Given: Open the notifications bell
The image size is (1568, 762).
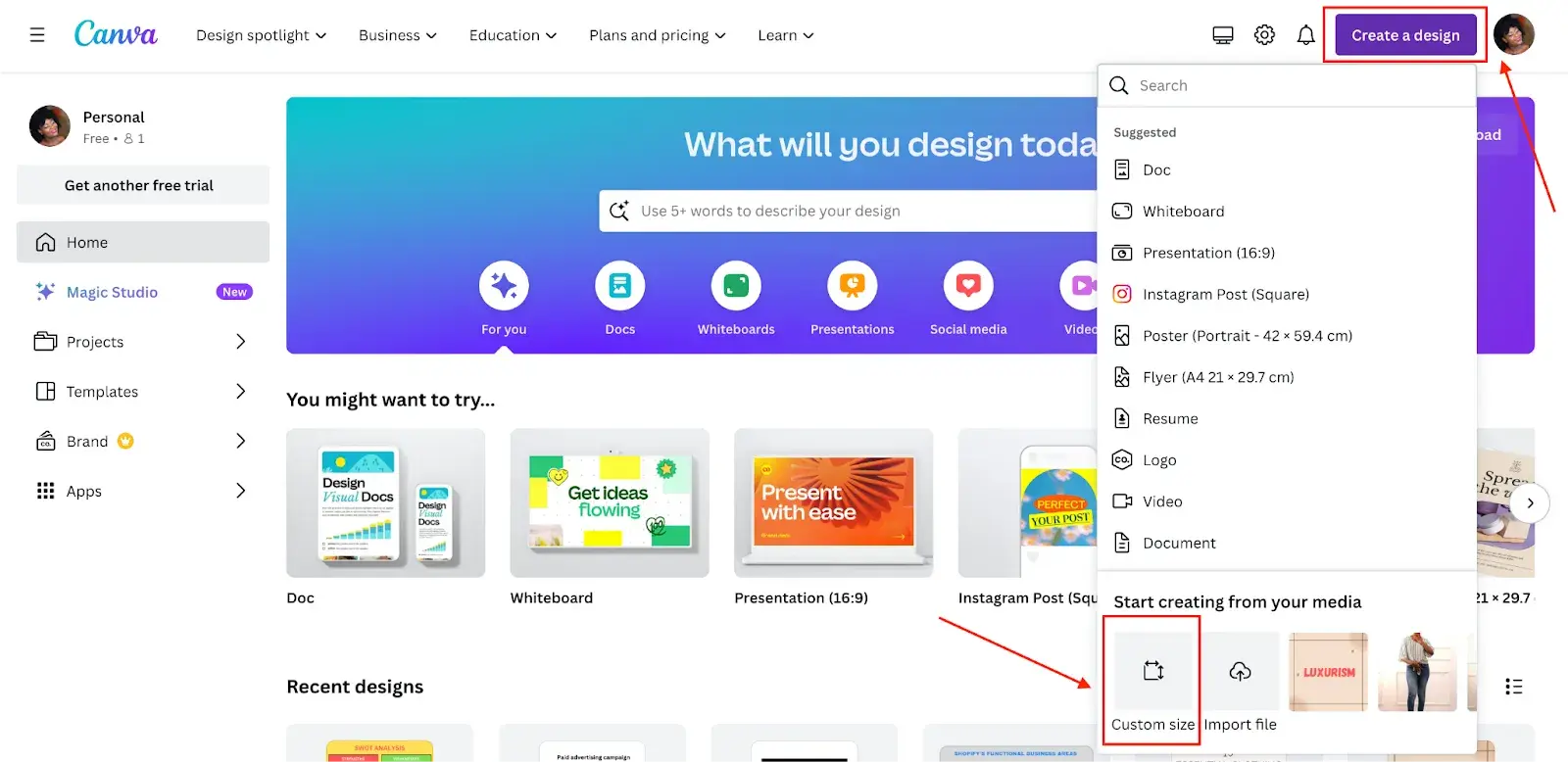Looking at the screenshot, I should click(x=1305, y=35).
